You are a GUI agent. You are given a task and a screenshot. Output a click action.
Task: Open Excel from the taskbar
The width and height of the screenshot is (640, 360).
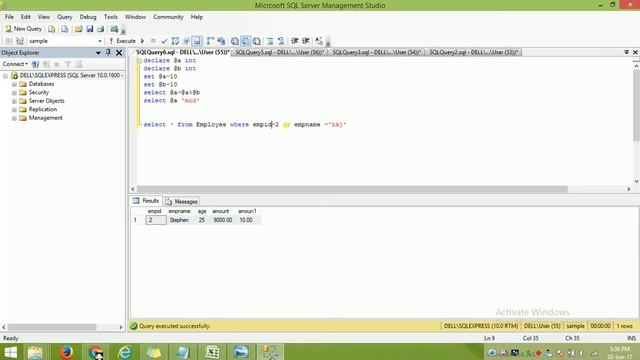[212, 352]
